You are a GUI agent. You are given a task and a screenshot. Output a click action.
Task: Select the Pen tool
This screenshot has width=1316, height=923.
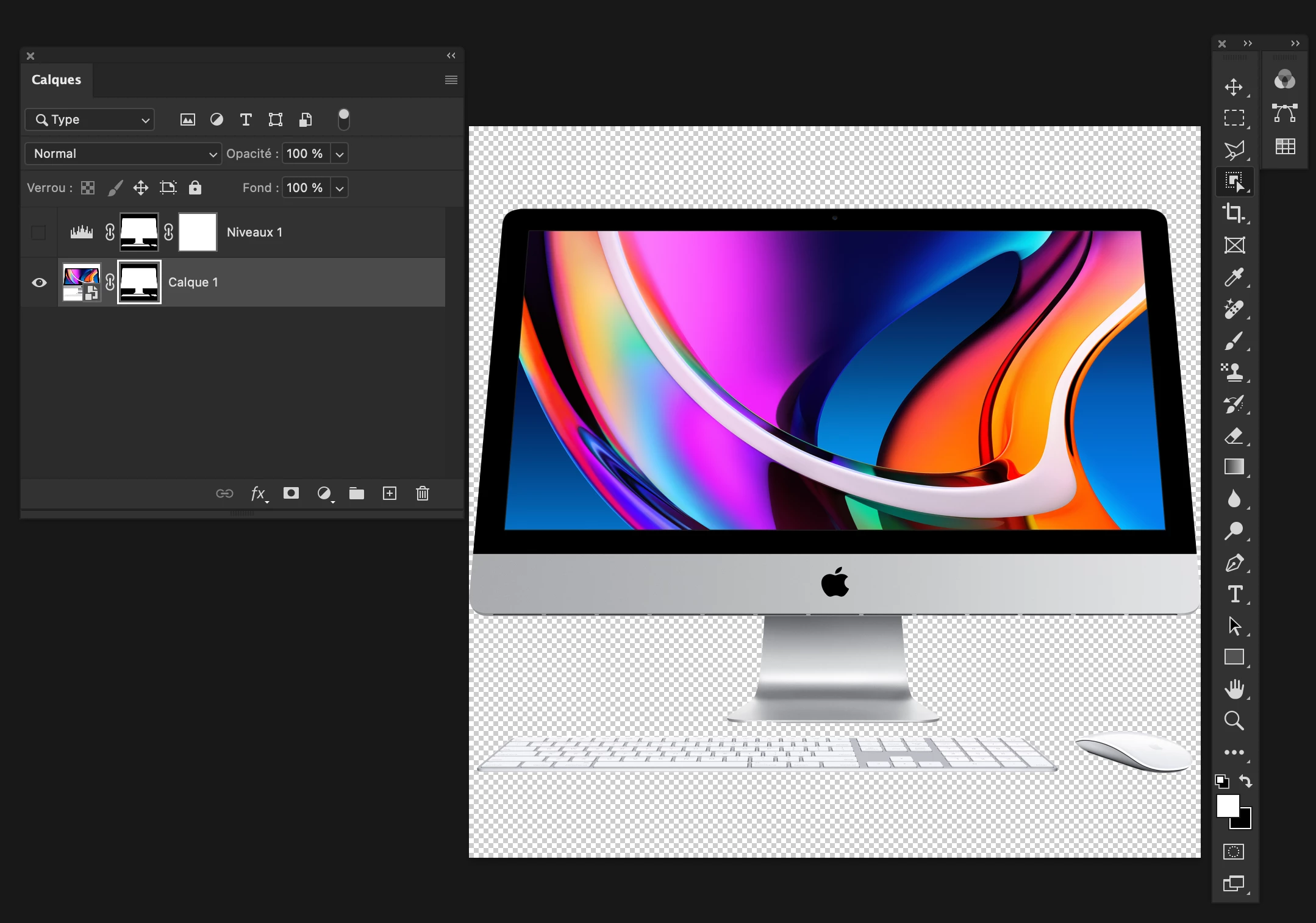[x=1234, y=563]
